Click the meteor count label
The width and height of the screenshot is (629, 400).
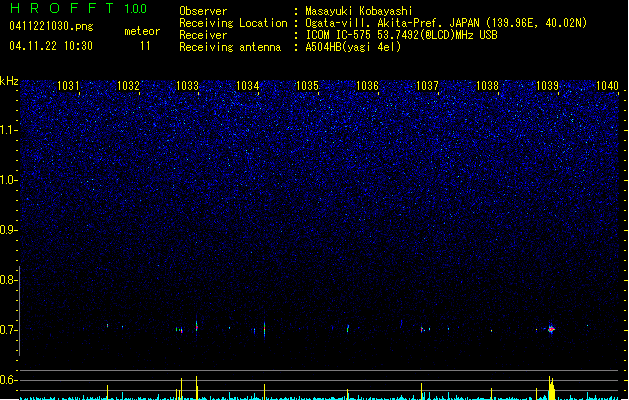click(x=142, y=31)
